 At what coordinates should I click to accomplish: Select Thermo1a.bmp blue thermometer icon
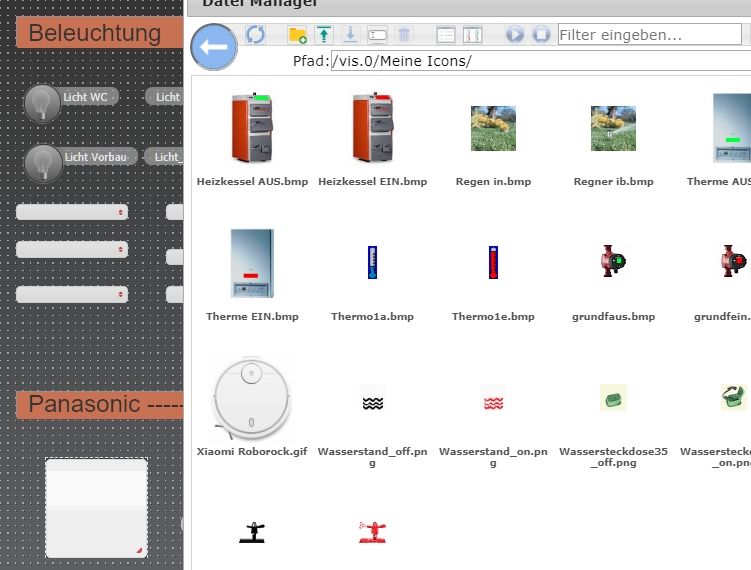[x=372, y=262]
